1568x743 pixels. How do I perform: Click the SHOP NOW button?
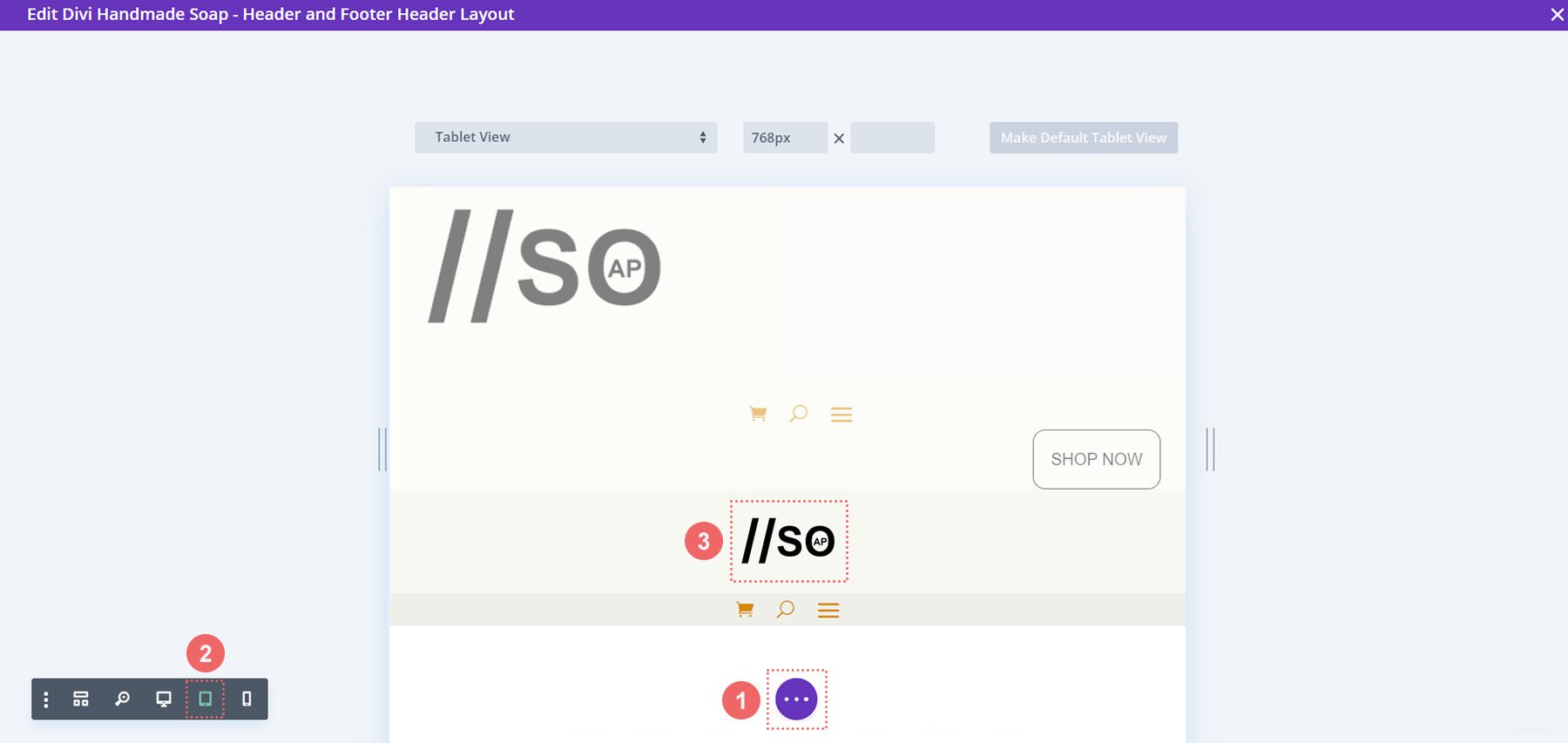(1096, 459)
